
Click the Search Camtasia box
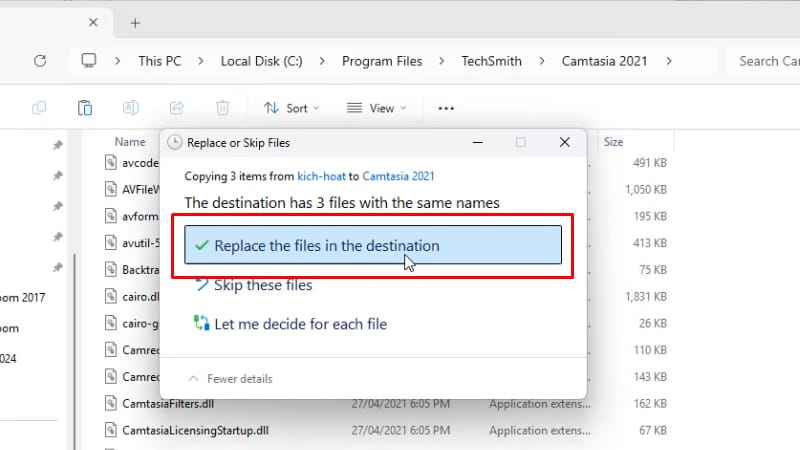(x=763, y=61)
